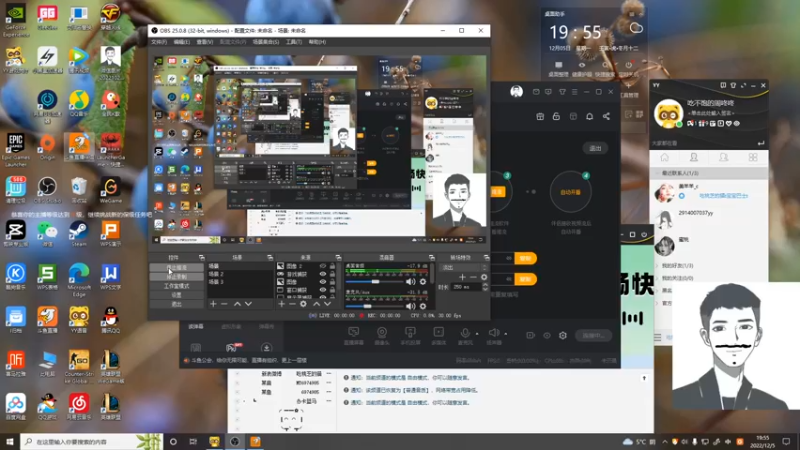The height and width of the screenshot is (450, 800).
Task: Open the Edit (E) menu in OBS
Action: pos(181,42)
